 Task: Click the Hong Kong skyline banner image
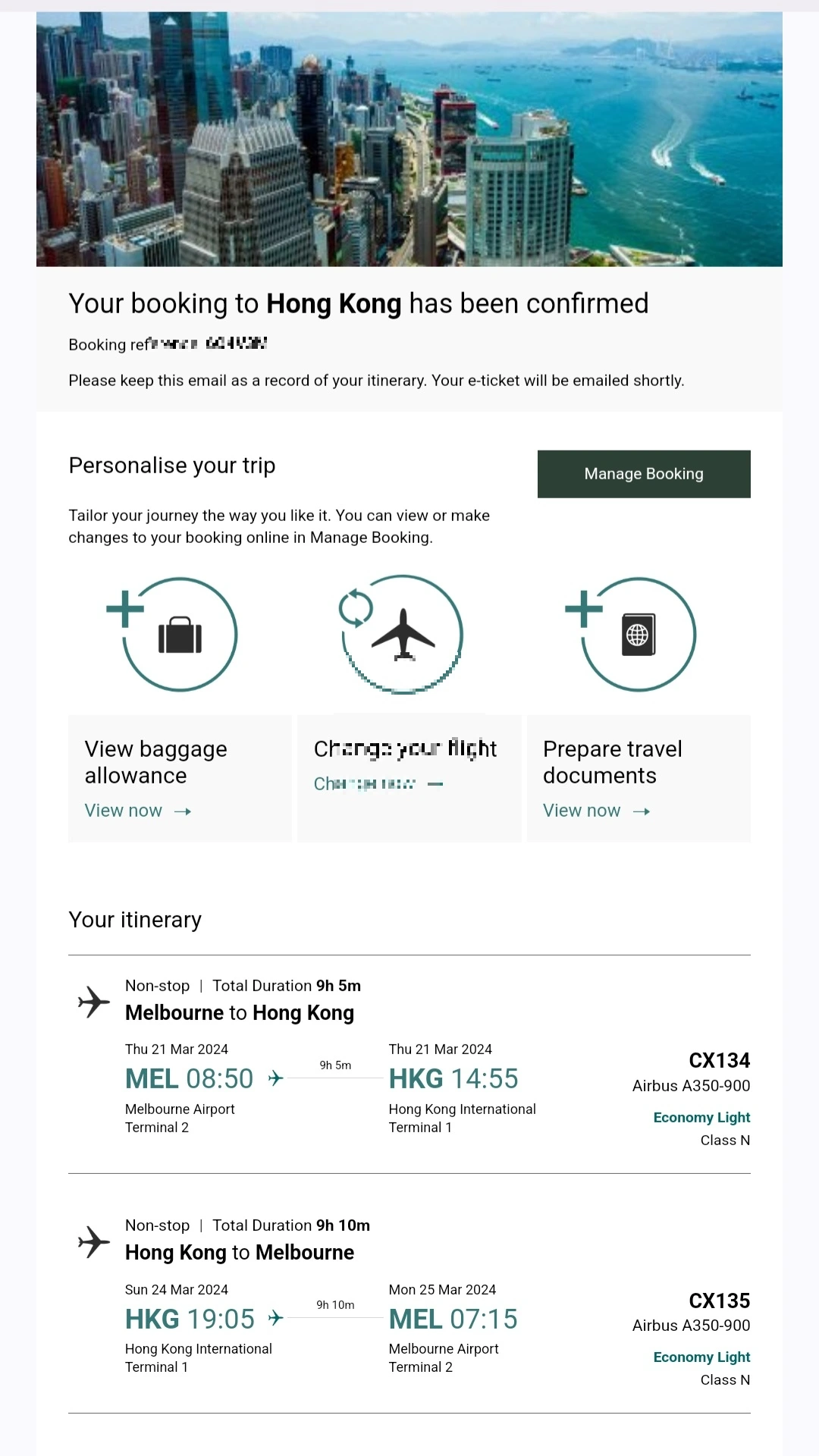(x=409, y=139)
